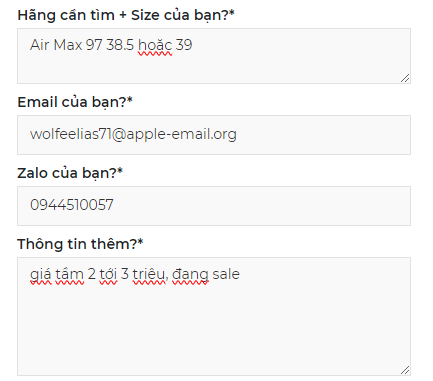Image resolution: width=433 pixels, height=381 pixels.
Task: Click the "Zalo của bạn?" label
Action: [70, 173]
